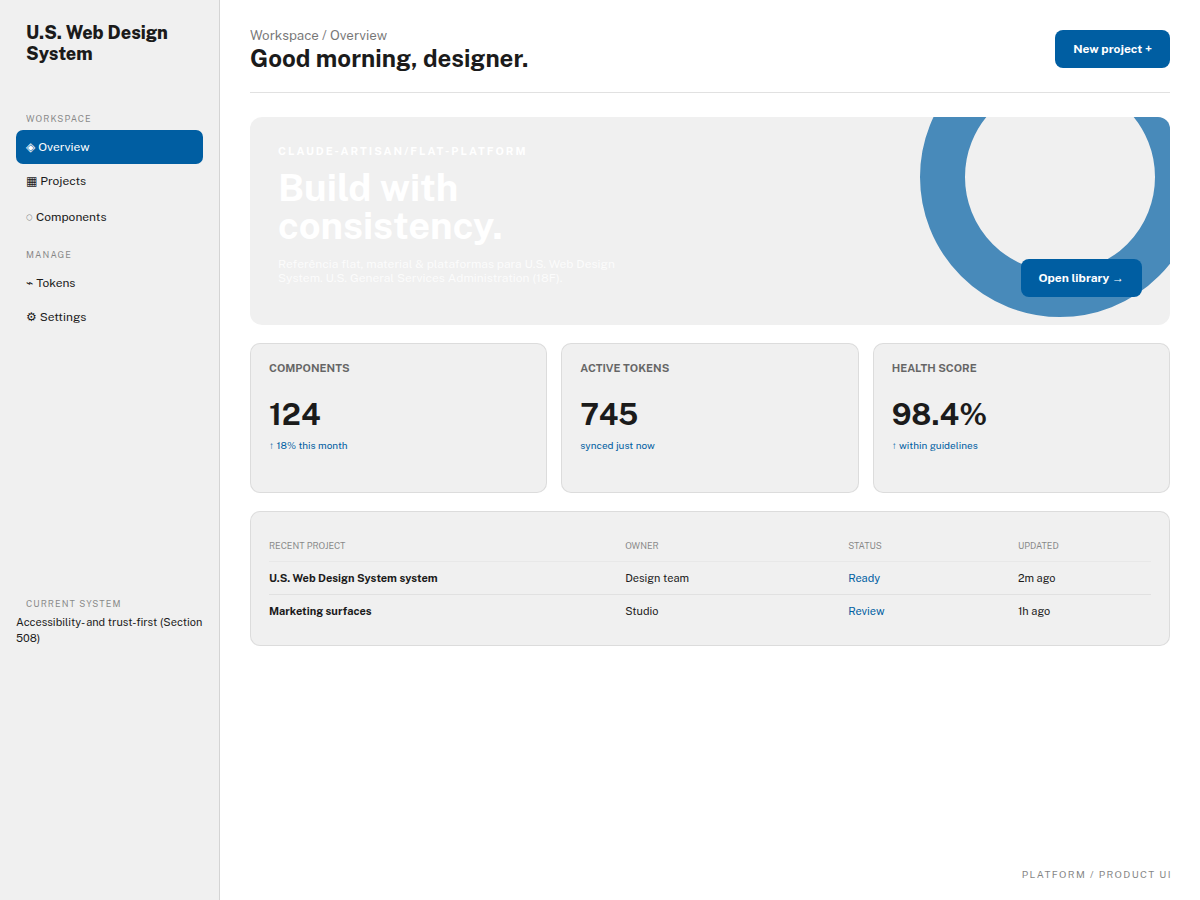Viewport: 1200px width, 900px height.
Task: Click the Build with consistency banner heading
Action: pos(390,208)
